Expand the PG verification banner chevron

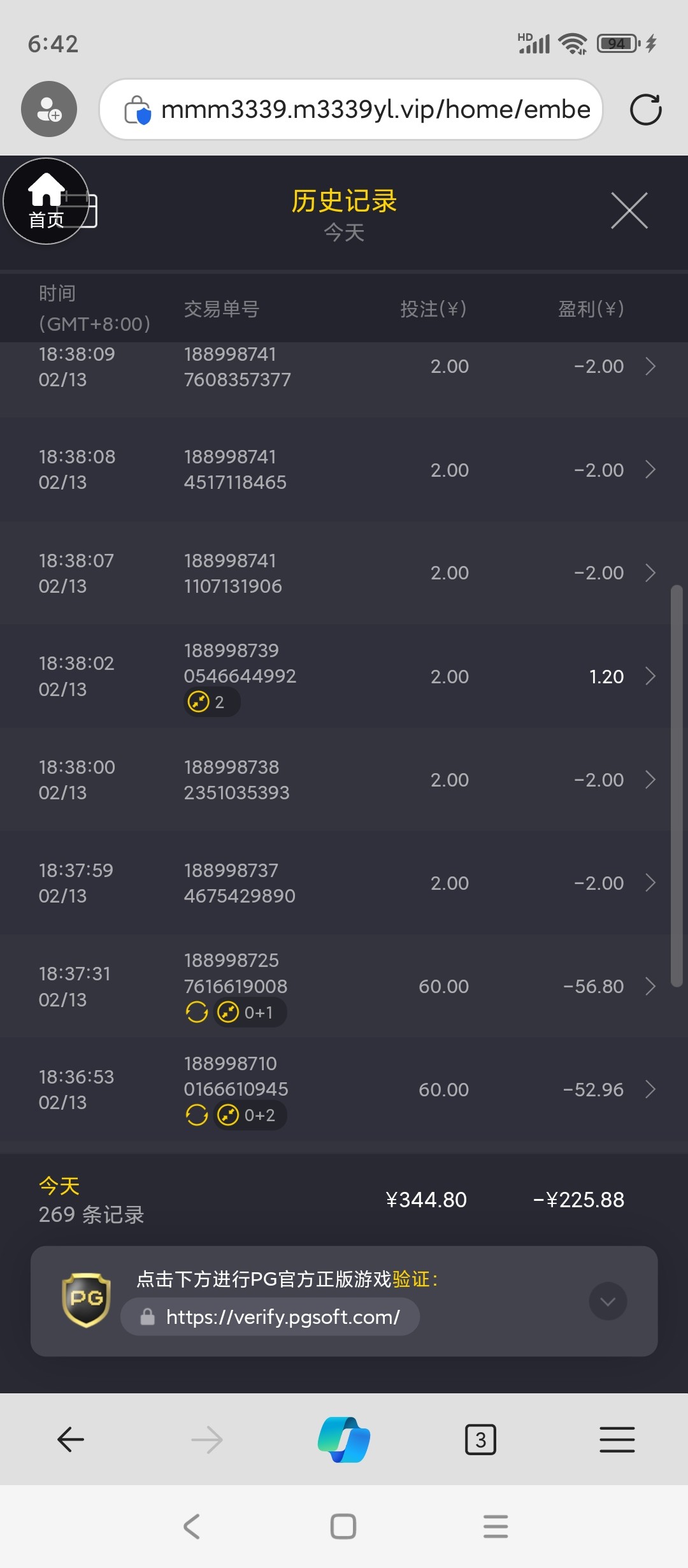(x=608, y=1301)
